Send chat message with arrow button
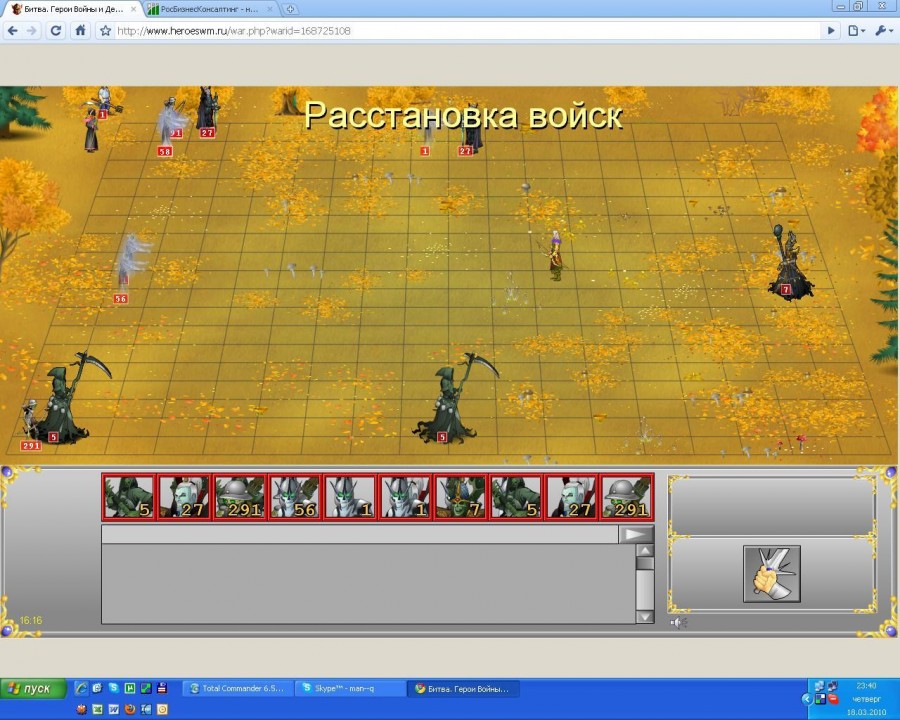900x720 pixels. pos(635,535)
